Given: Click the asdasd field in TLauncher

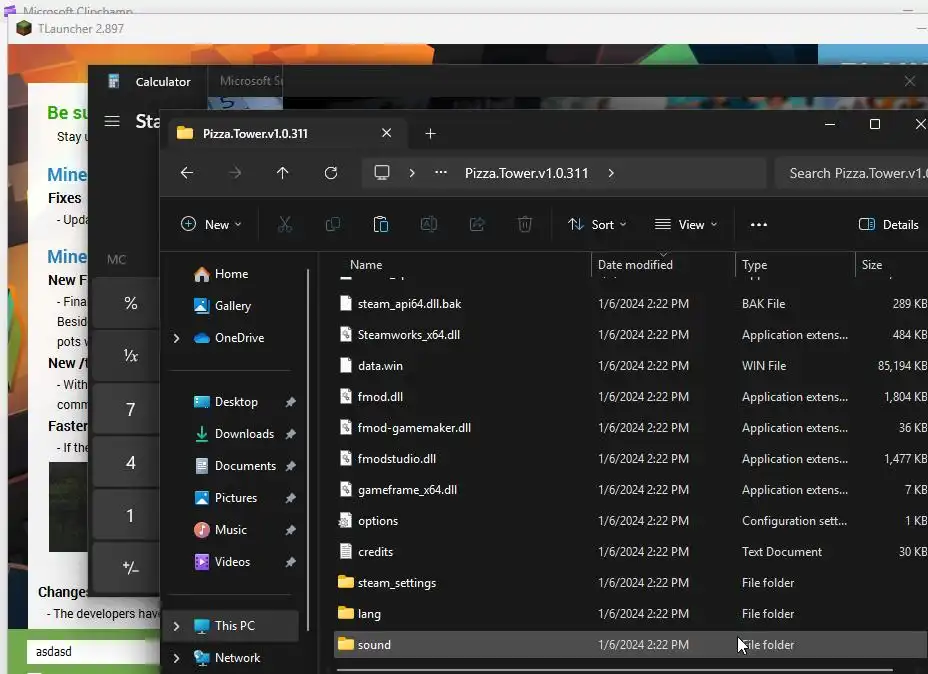Looking at the screenshot, I should click(x=92, y=652).
